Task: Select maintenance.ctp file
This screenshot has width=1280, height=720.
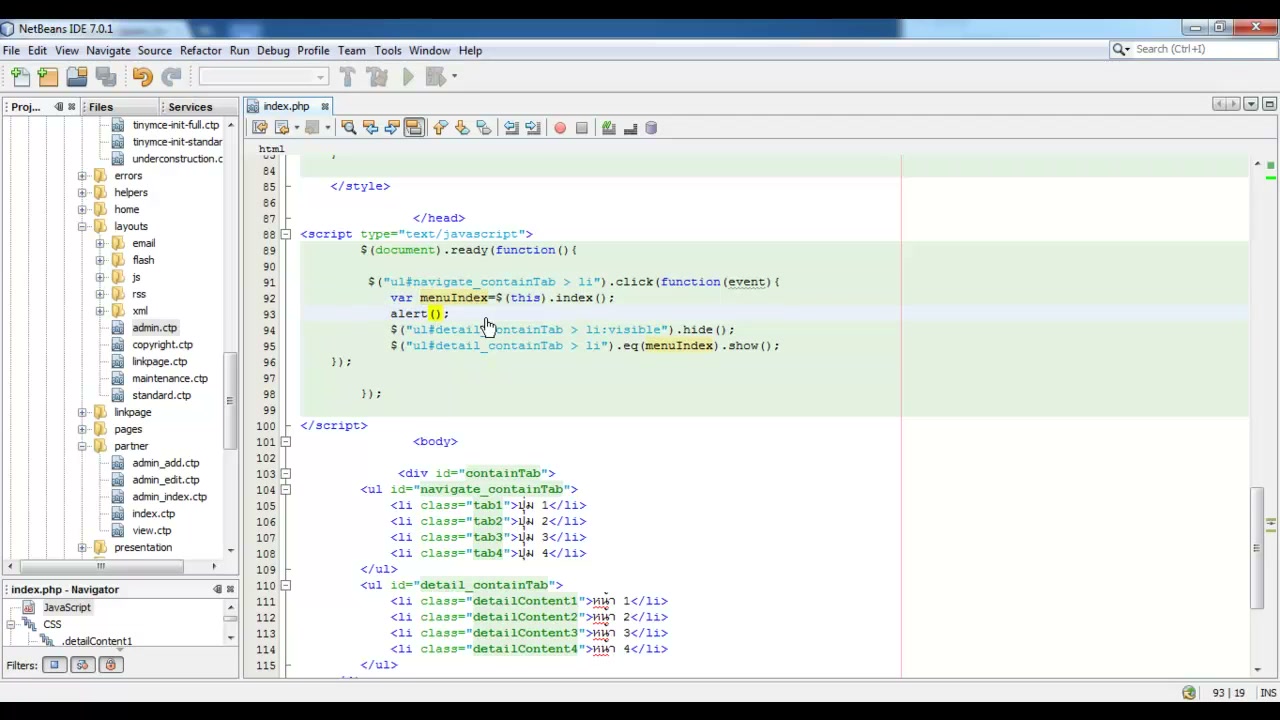Action: coord(170,379)
